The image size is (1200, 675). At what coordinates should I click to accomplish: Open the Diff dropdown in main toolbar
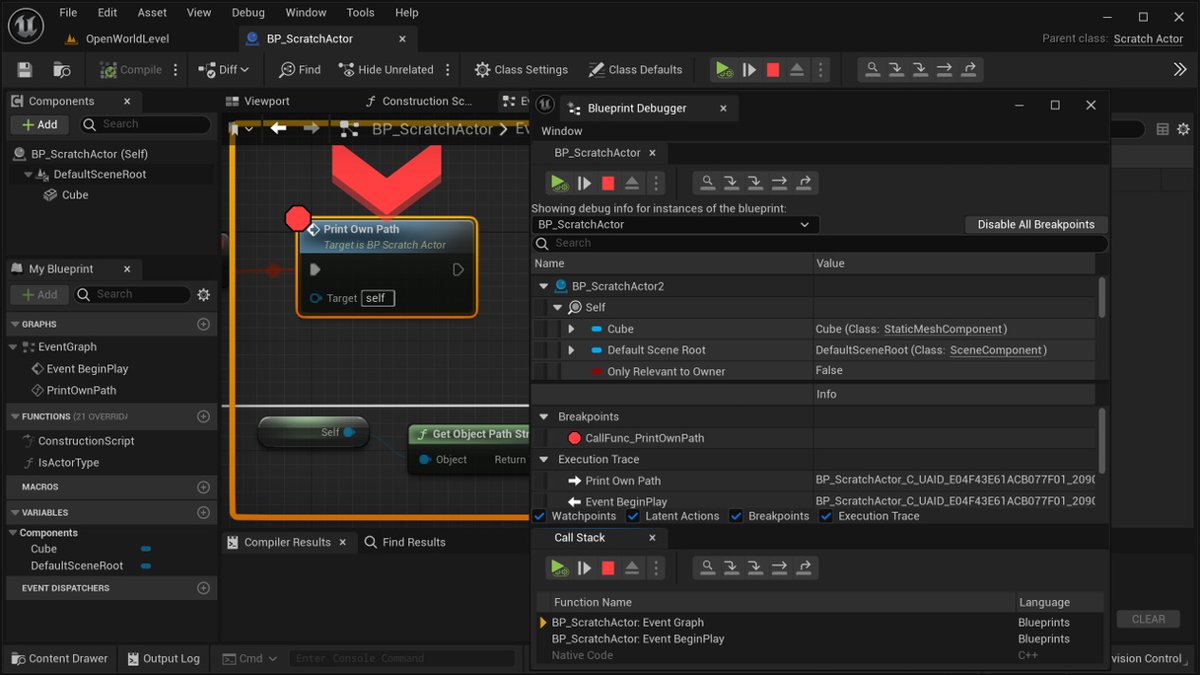click(223, 70)
